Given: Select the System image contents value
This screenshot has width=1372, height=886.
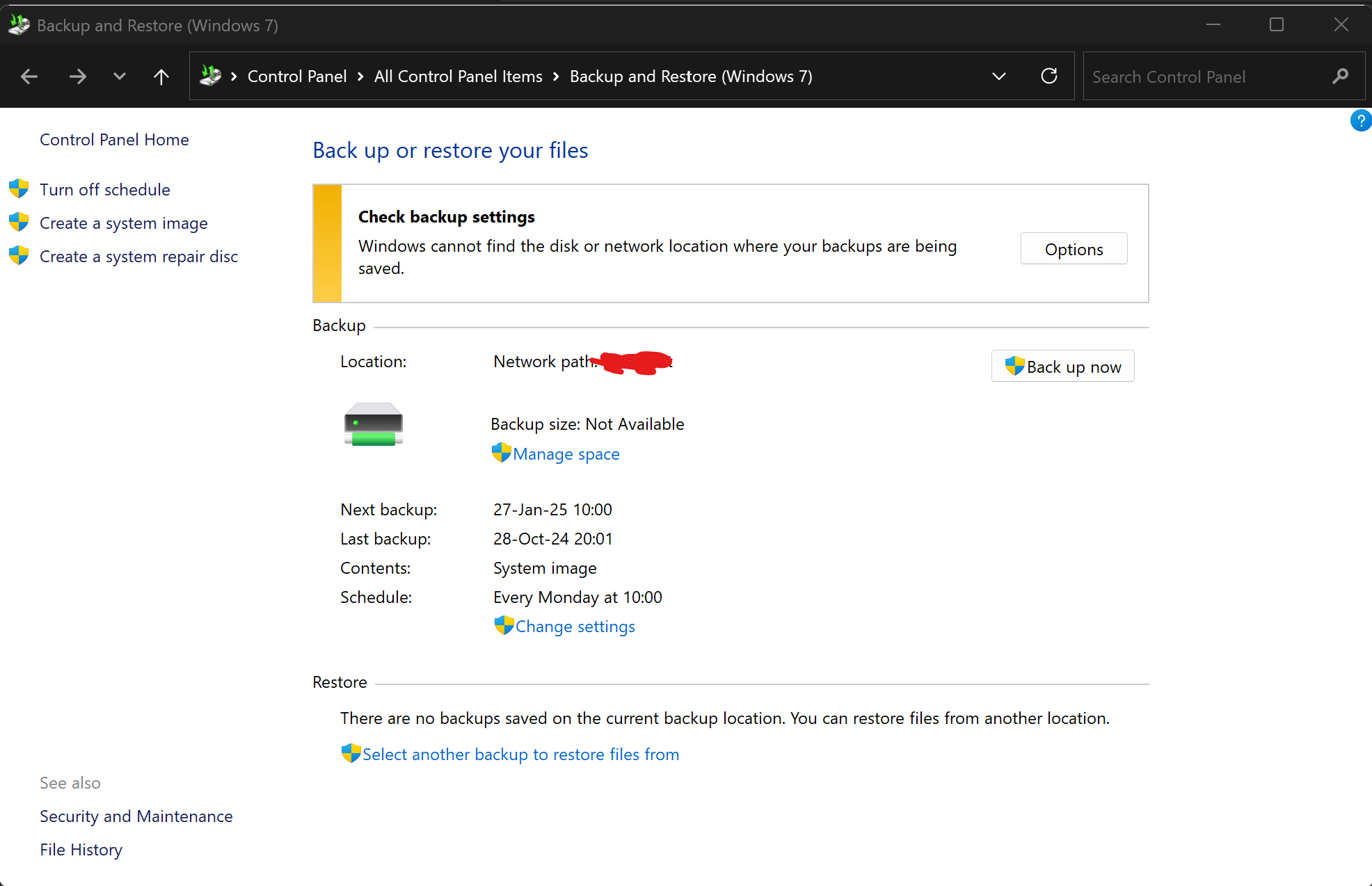Looking at the screenshot, I should click(x=545, y=568).
